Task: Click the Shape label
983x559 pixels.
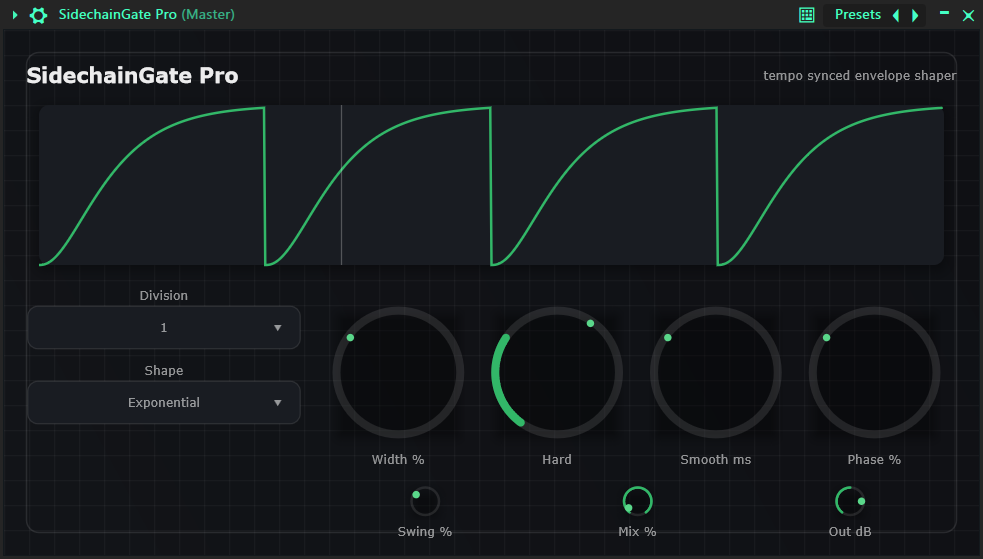Action: pyautogui.click(x=164, y=370)
